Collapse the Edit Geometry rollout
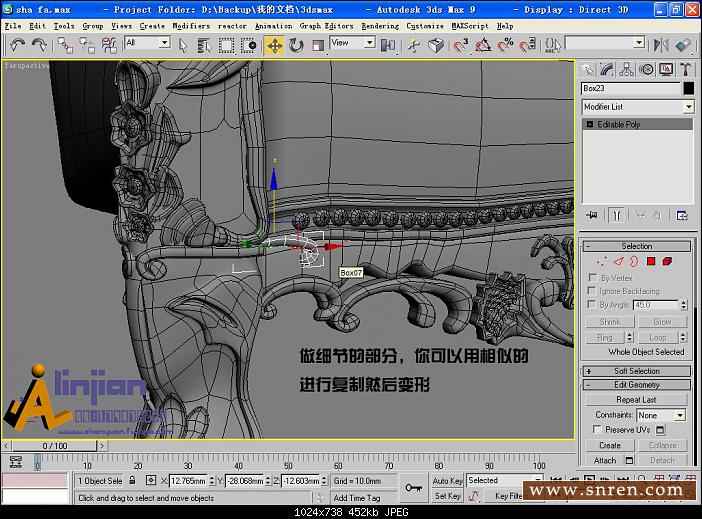The height and width of the screenshot is (519, 702). click(x=637, y=385)
